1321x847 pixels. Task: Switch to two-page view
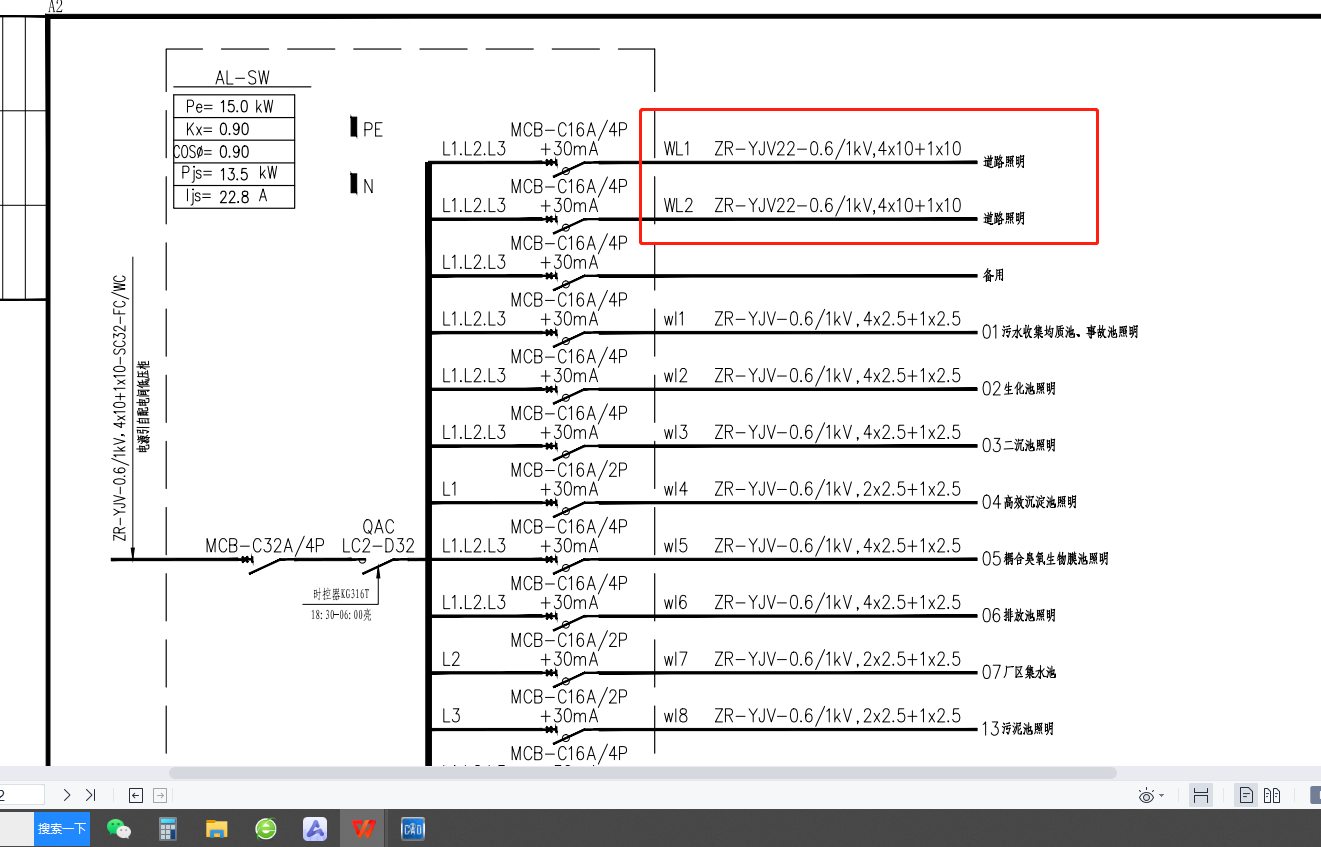pyautogui.click(x=1272, y=796)
